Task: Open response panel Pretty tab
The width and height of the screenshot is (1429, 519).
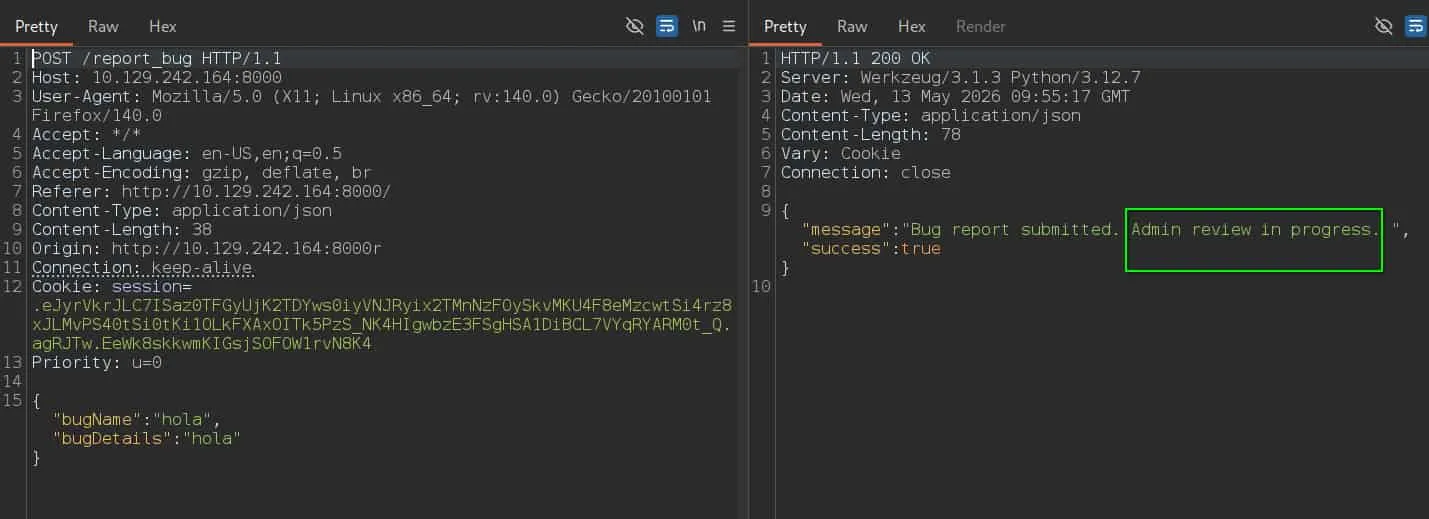Action: tap(785, 27)
